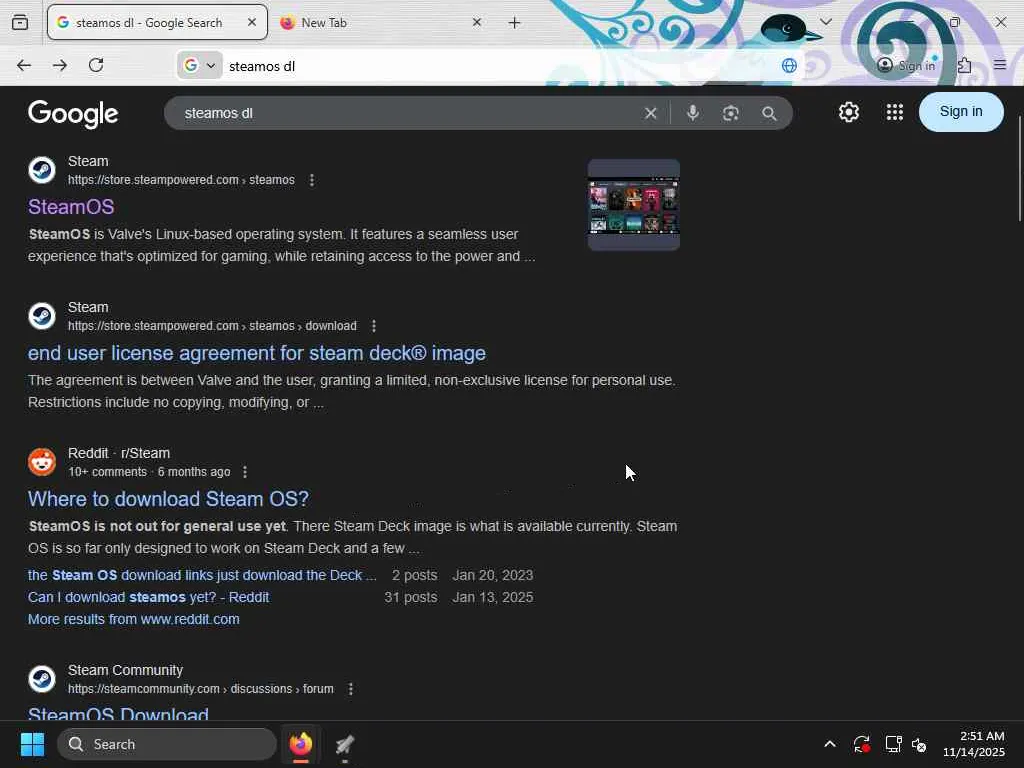Go to the Google logo homepage

pos(73,114)
